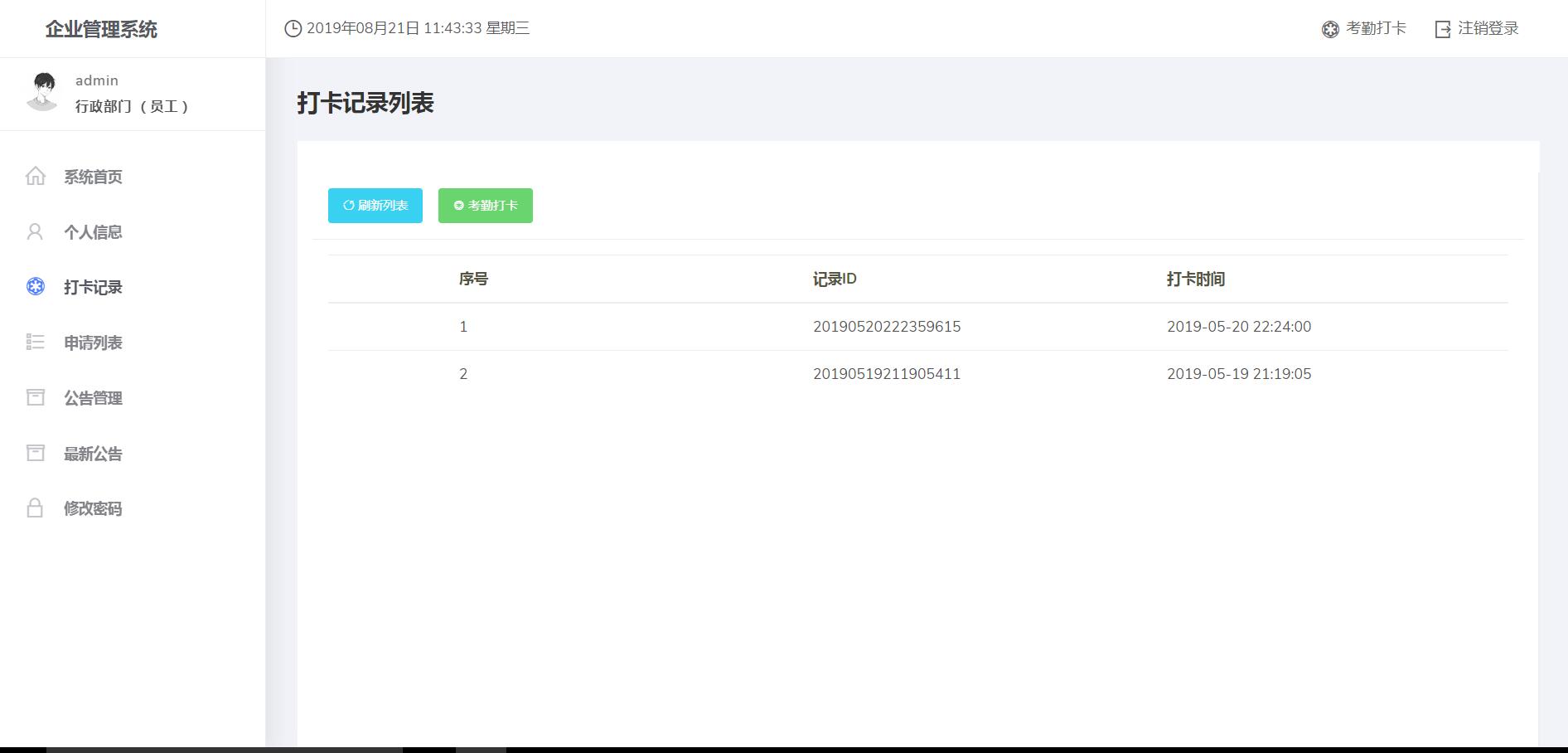
Task: Click the 注销登录 link in header
Action: (1488, 28)
